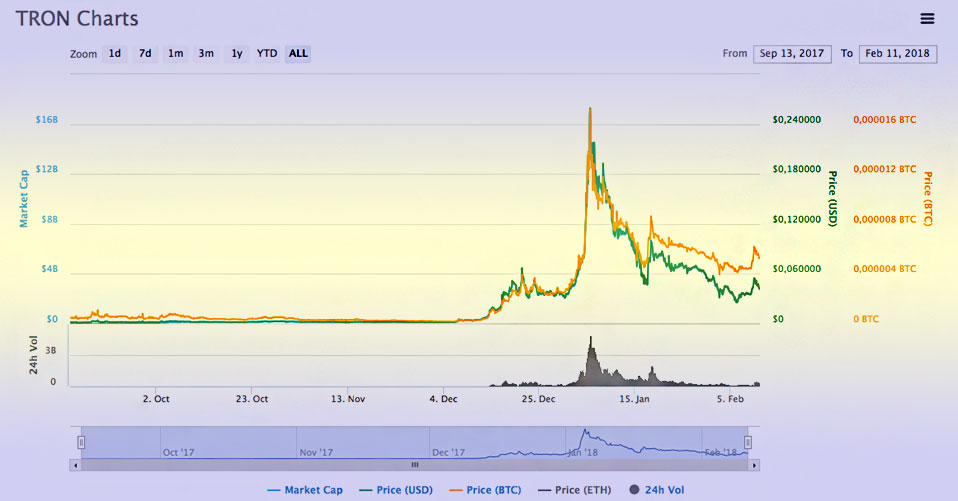The image size is (958, 501).
Task: Click the From date field
Action: pos(792,53)
